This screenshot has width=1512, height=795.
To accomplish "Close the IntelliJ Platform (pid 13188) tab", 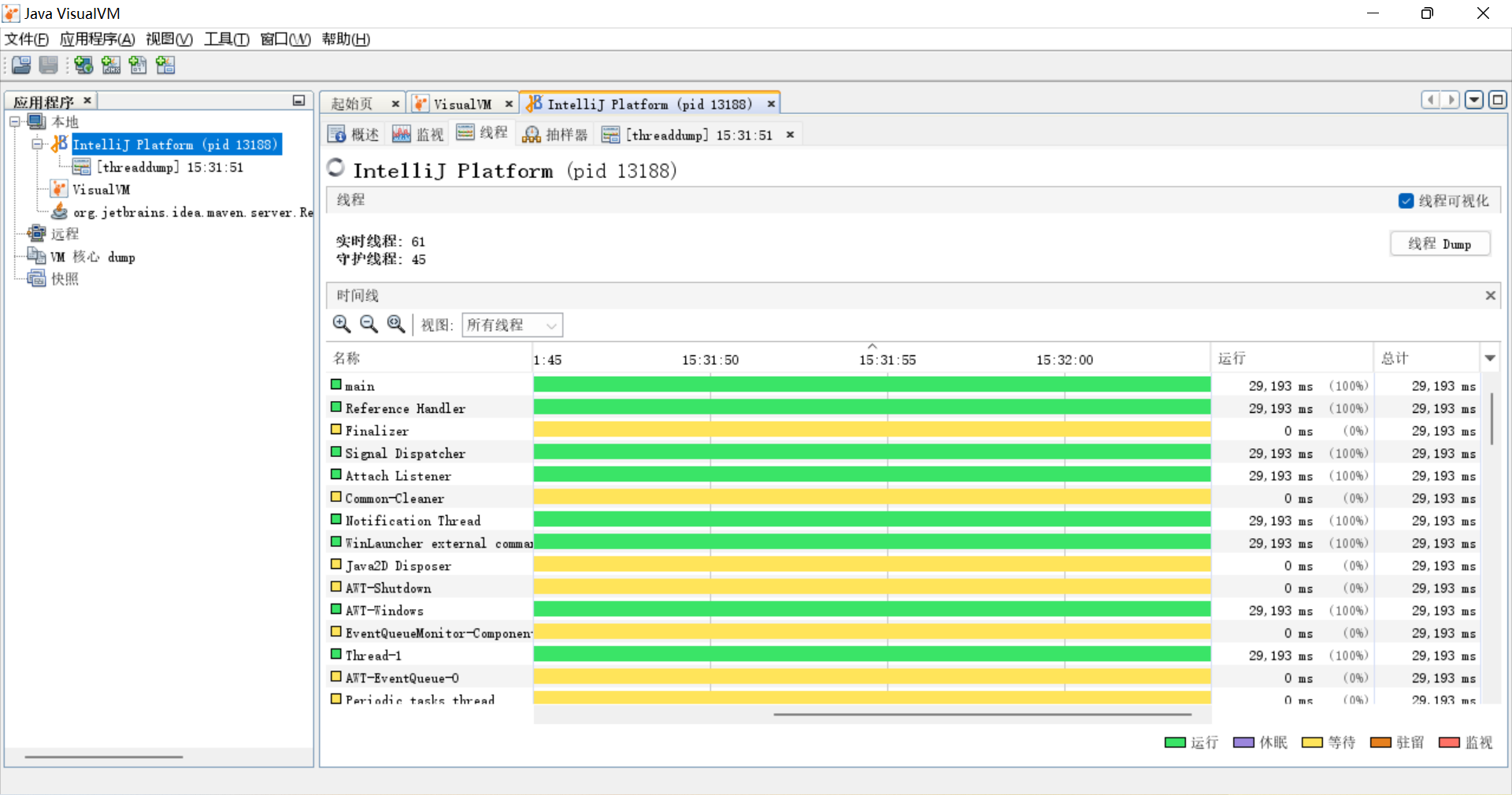I will (771, 104).
